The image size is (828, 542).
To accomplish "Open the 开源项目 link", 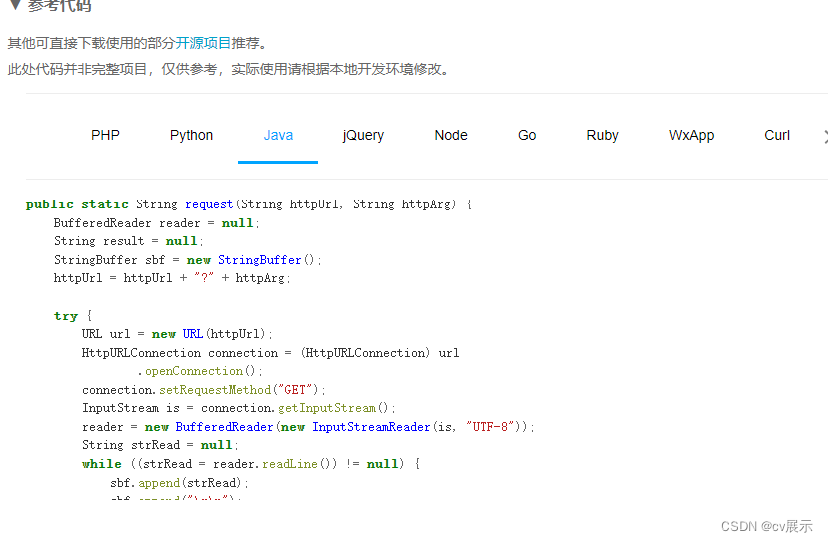I will [x=203, y=43].
